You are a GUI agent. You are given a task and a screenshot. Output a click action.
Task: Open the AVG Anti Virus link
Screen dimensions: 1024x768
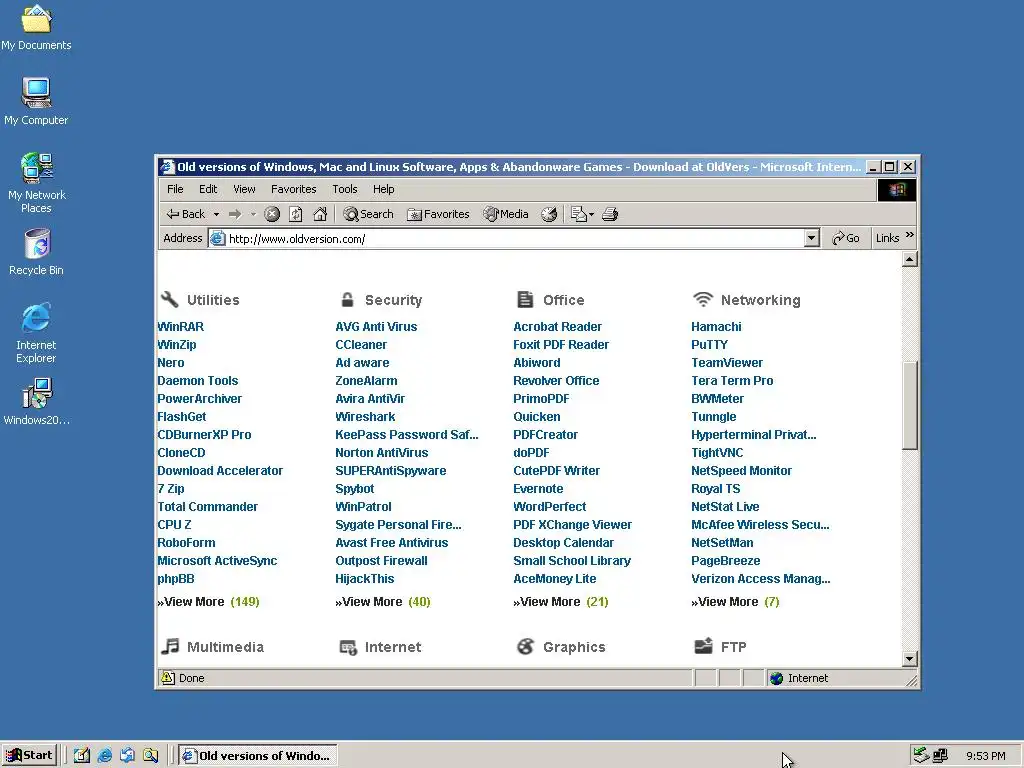coord(376,327)
